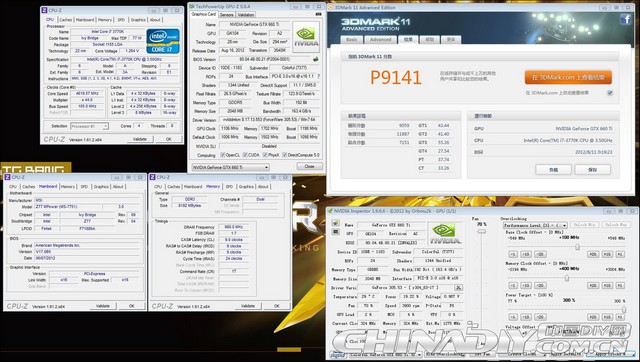This screenshot has width=640, height=362.
Task: Click the Validate button in CPU-Z CPU window
Action: pos(140,139)
